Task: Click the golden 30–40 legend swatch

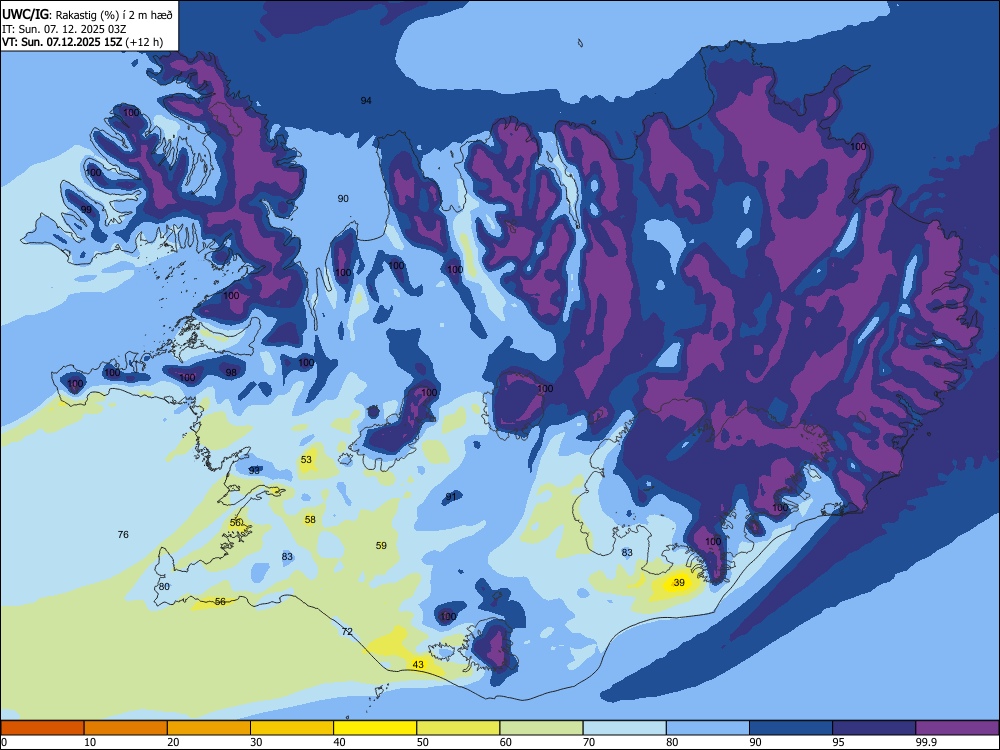Action: [292, 728]
